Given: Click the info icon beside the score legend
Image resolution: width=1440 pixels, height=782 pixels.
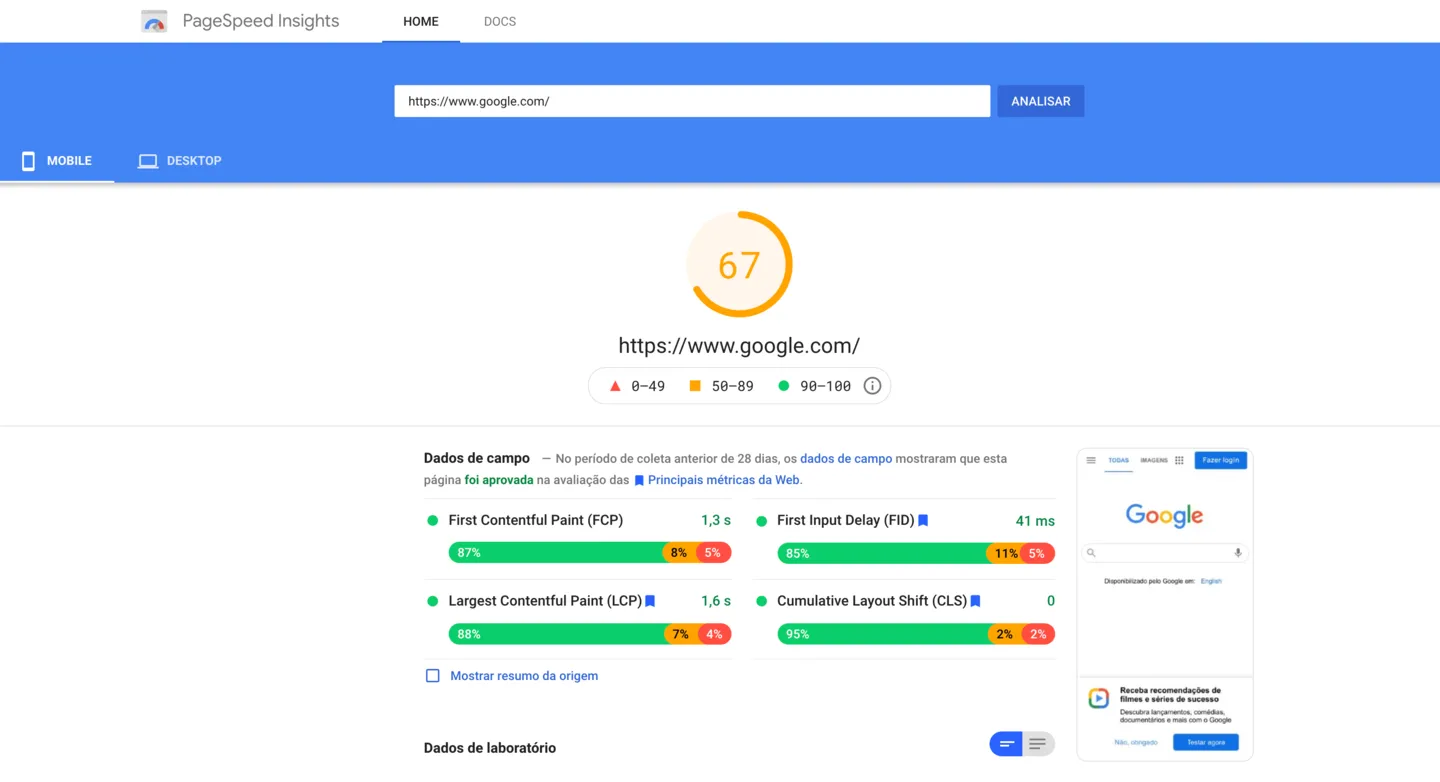Looking at the screenshot, I should click(872, 386).
